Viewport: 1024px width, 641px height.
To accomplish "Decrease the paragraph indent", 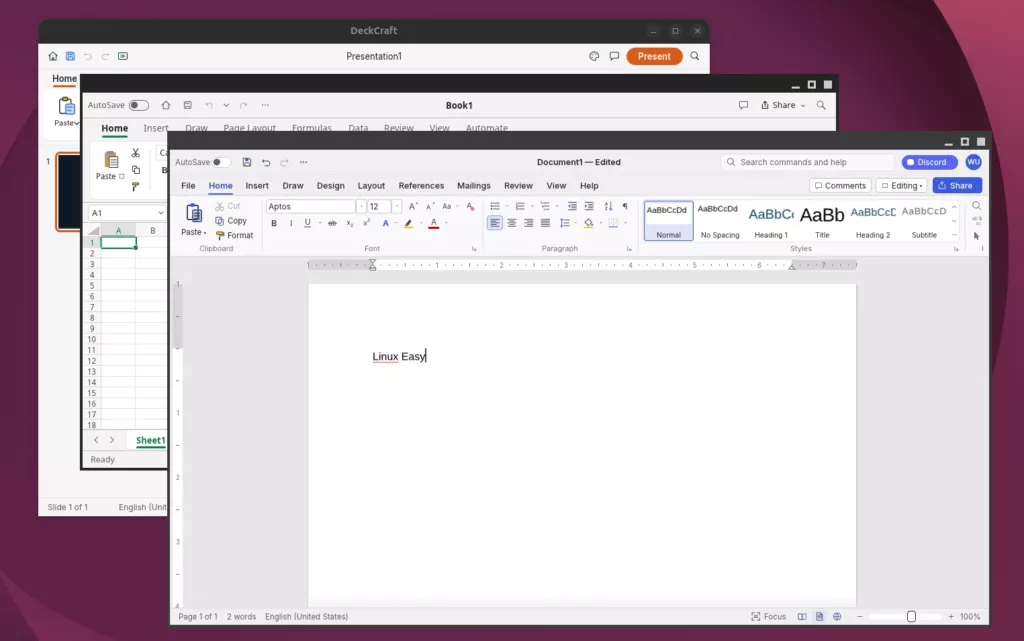I will [572, 206].
